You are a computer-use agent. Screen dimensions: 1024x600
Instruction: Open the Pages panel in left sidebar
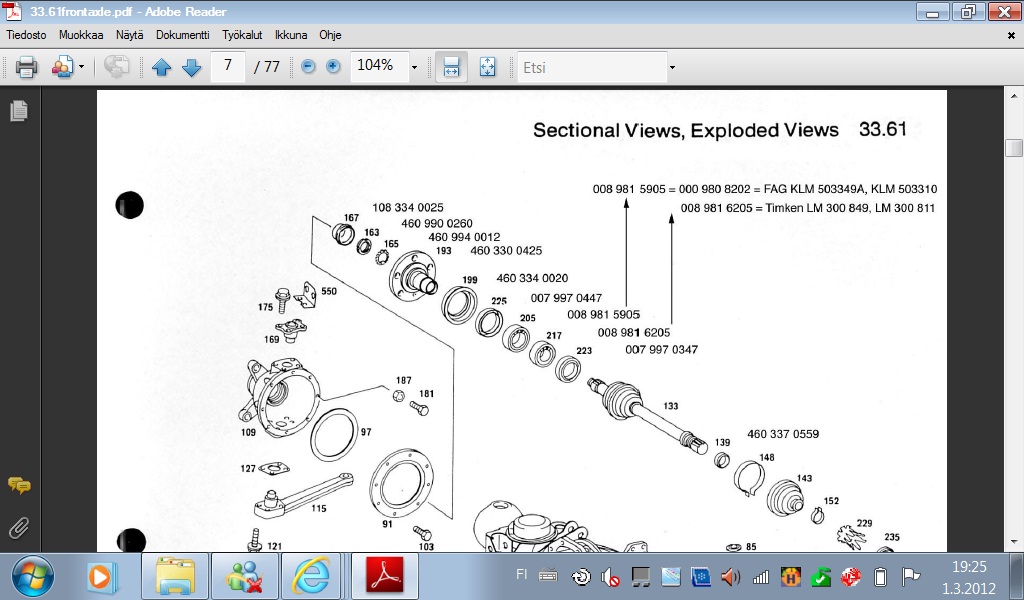click(x=18, y=111)
